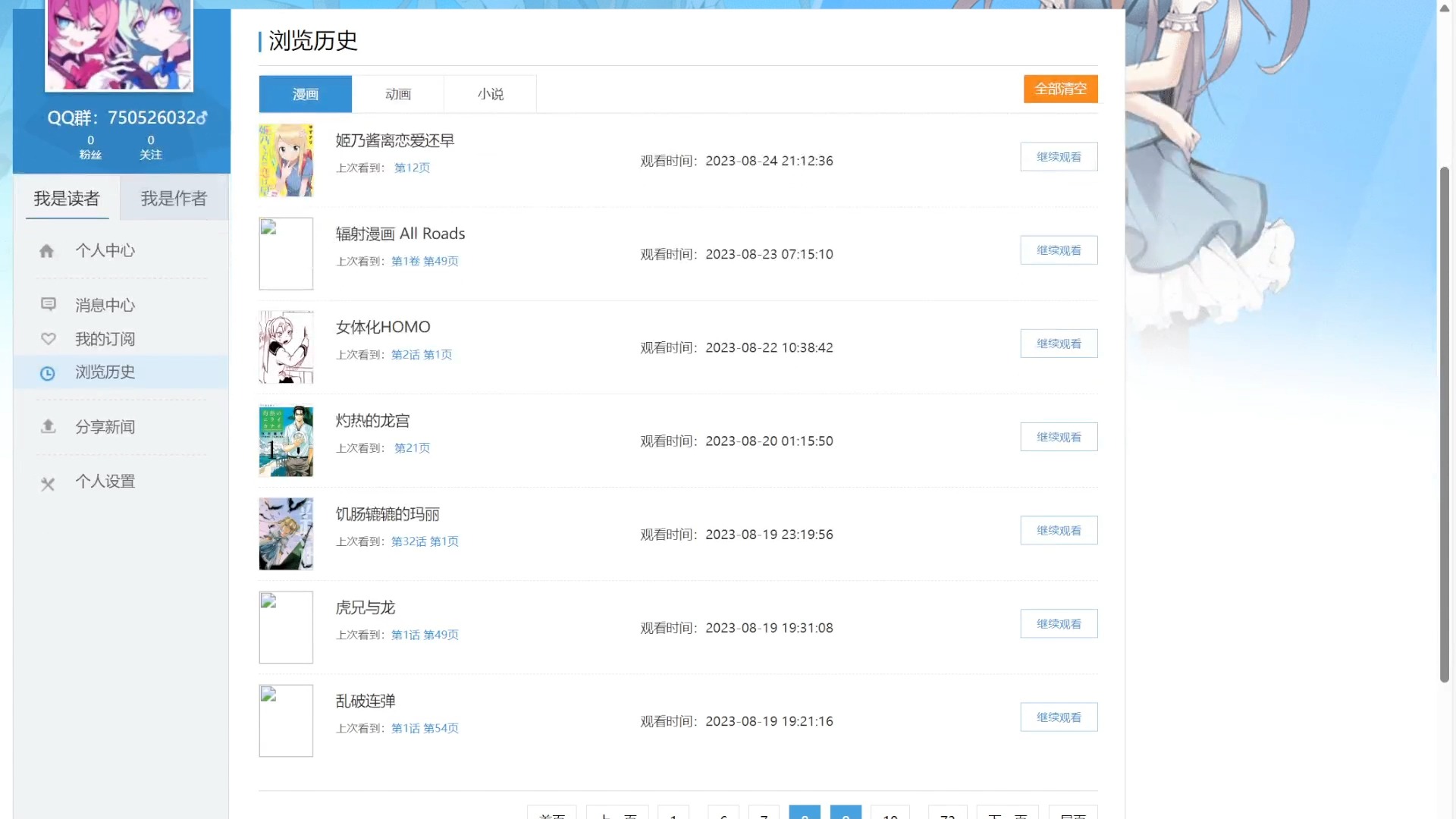This screenshot has width=1456, height=819.
Task: Open 消息中心 in the sidebar
Action: coord(105,306)
